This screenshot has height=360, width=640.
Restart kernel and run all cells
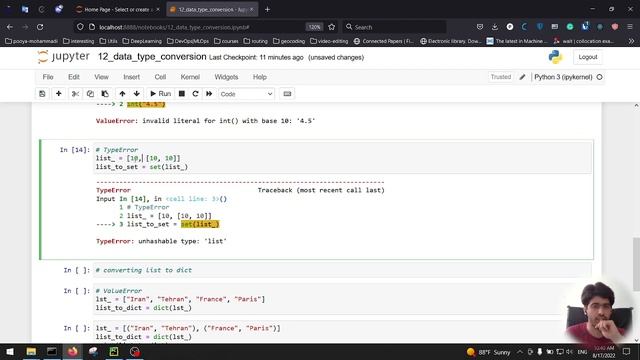209,94
